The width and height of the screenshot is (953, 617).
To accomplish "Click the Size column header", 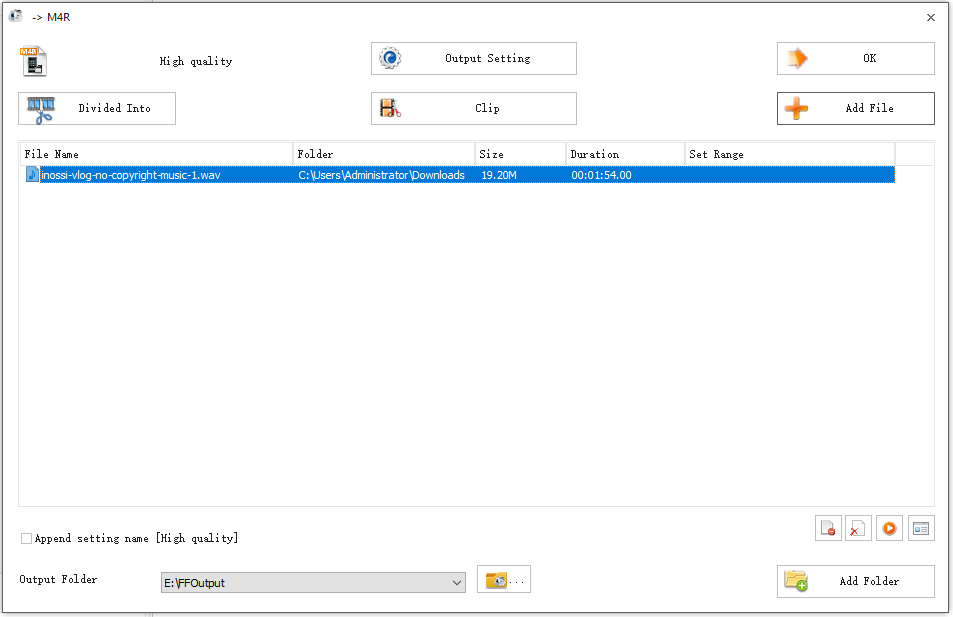I will (520, 154).
